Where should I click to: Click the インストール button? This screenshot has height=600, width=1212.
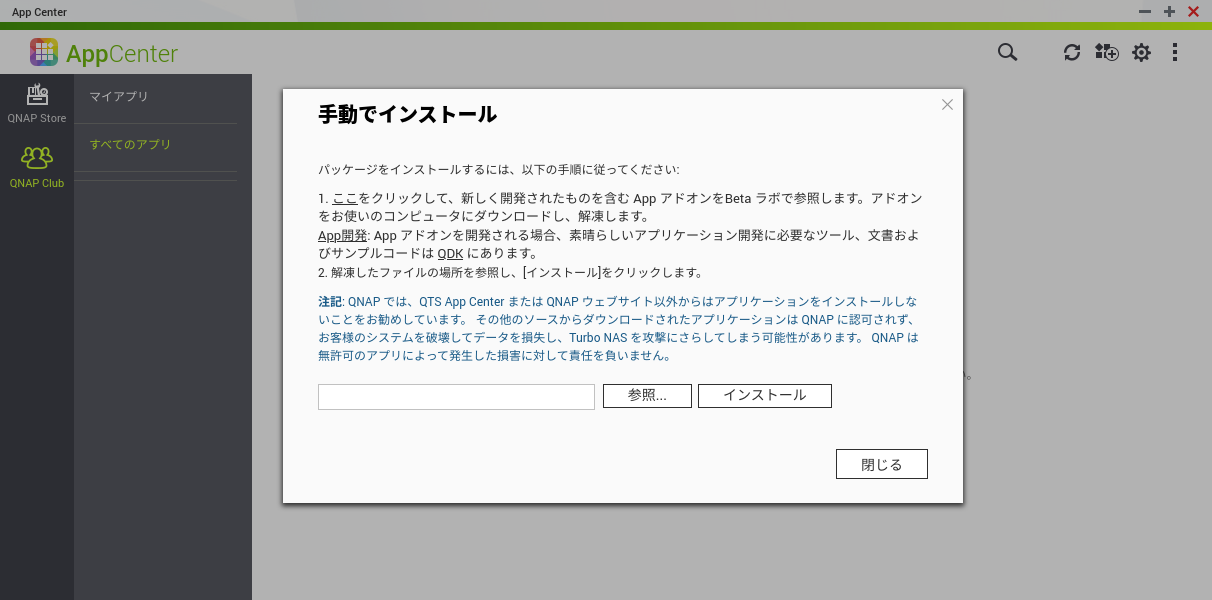(765, 396)
